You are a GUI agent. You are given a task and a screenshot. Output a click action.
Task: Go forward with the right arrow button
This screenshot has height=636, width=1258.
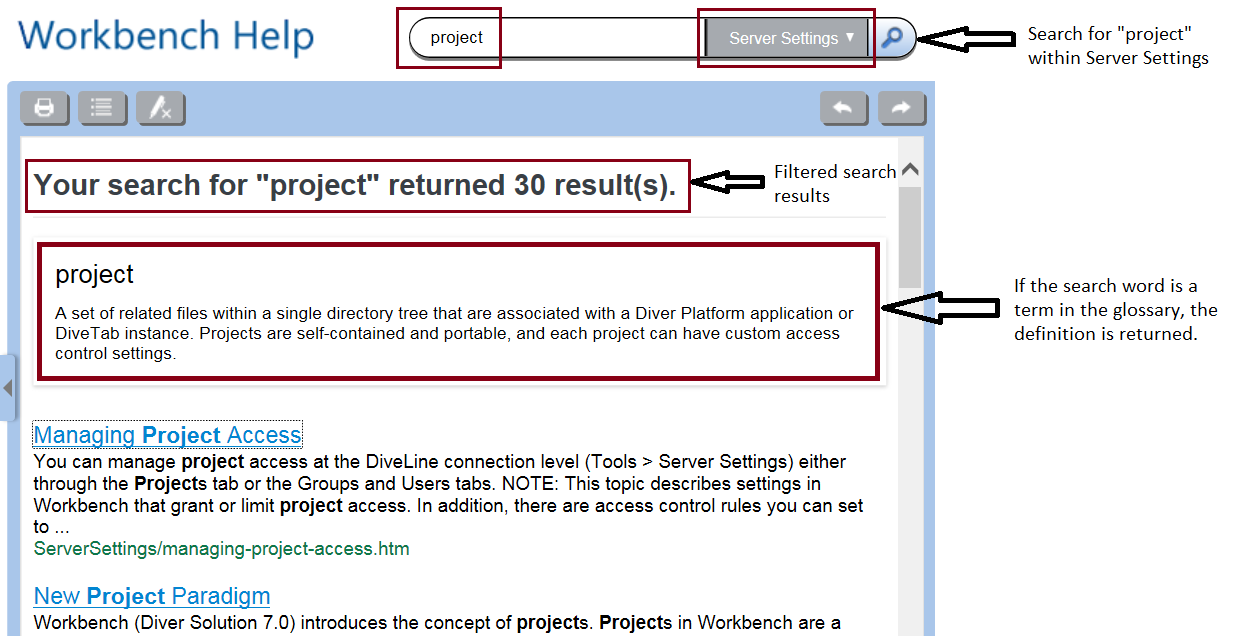tap(902, 108)
